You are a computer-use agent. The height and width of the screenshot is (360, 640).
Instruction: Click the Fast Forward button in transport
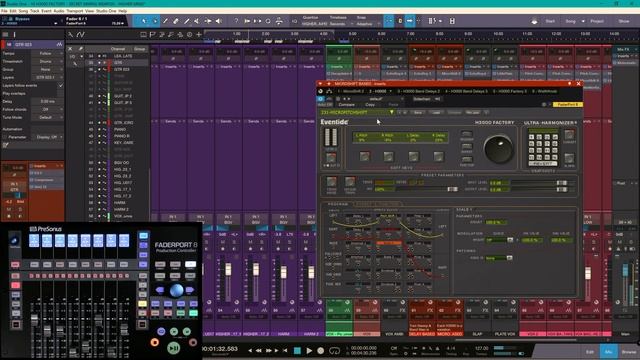(x=268, y=350)
